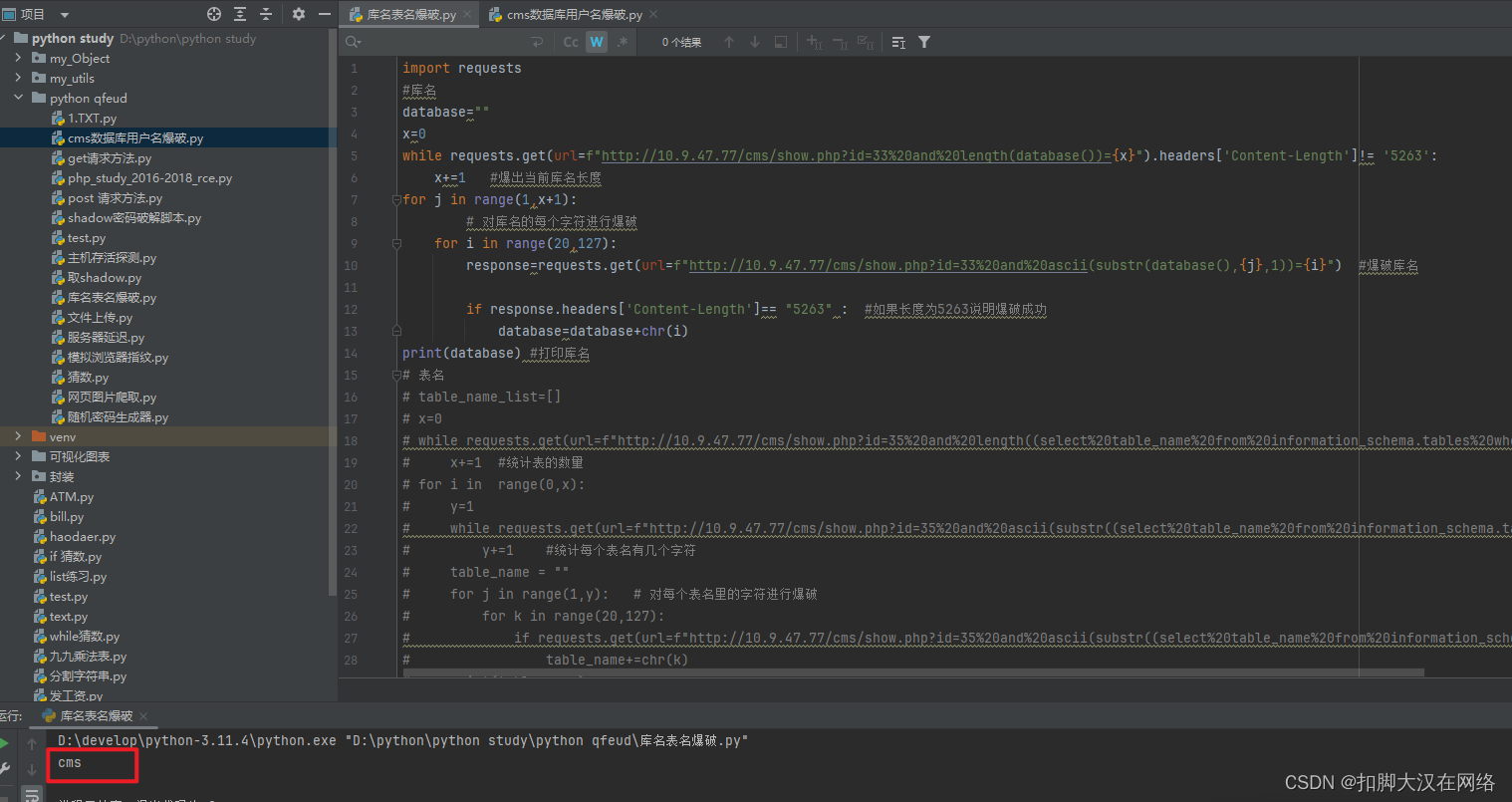1512x802 pixels.
Task: Expand all nodes in project panel
Action: coord(240,14)
